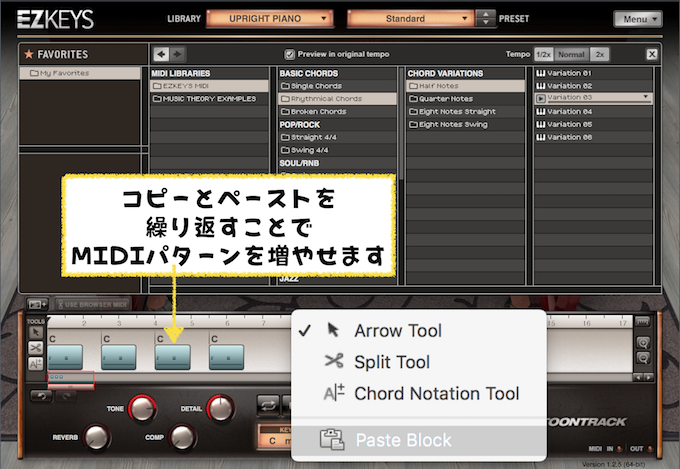The image size is (680, 469).
Task: Click the Detail knob
Action: 220,408
